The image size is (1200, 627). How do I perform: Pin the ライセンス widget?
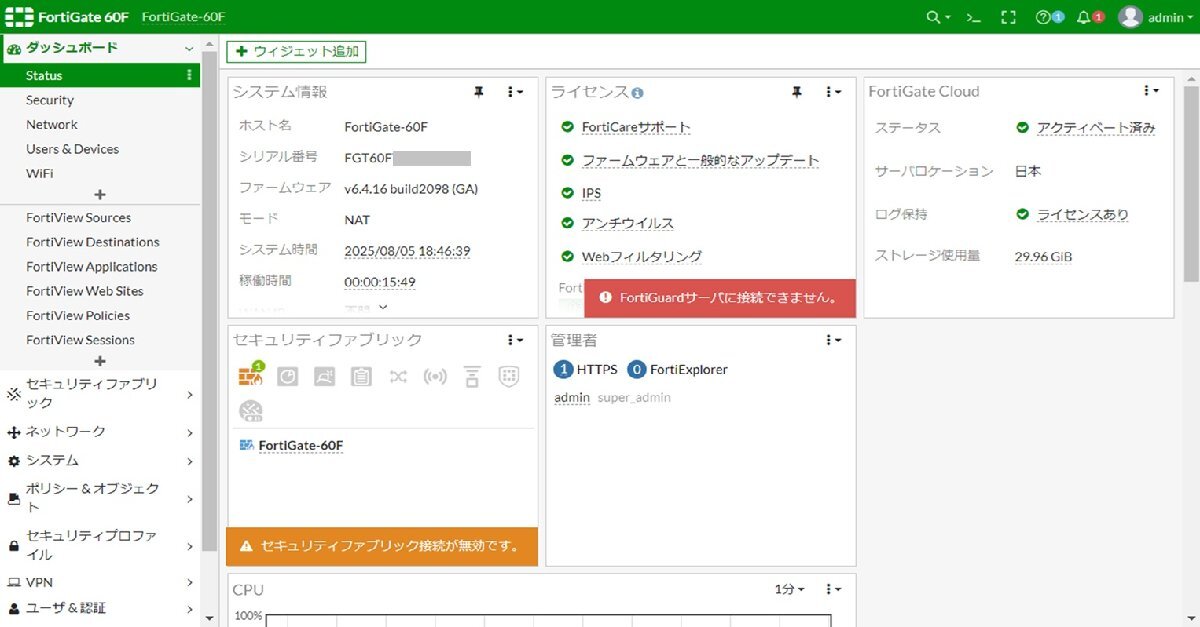coord(797,92)
